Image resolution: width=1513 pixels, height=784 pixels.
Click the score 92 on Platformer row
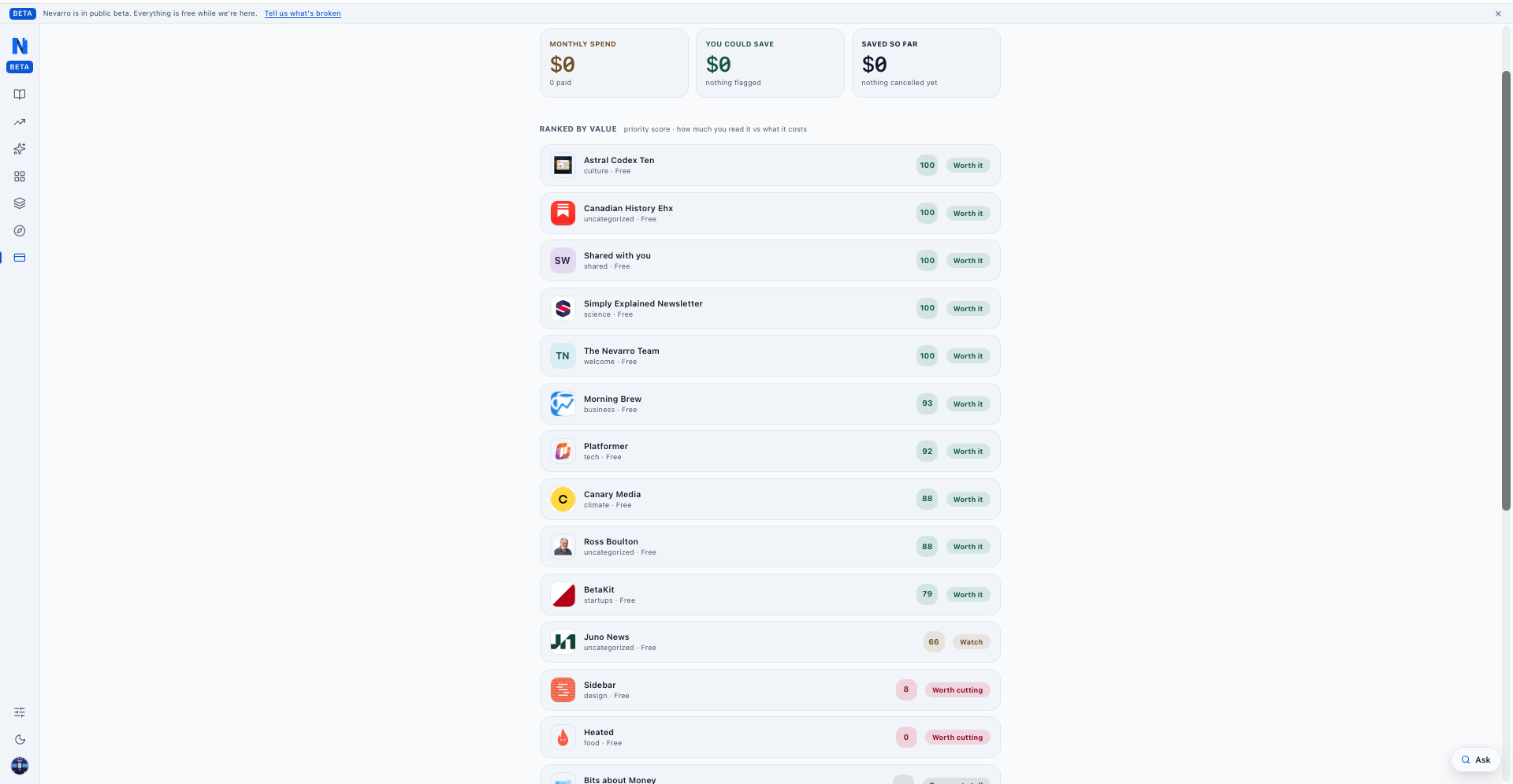click(x=928, y=451)
